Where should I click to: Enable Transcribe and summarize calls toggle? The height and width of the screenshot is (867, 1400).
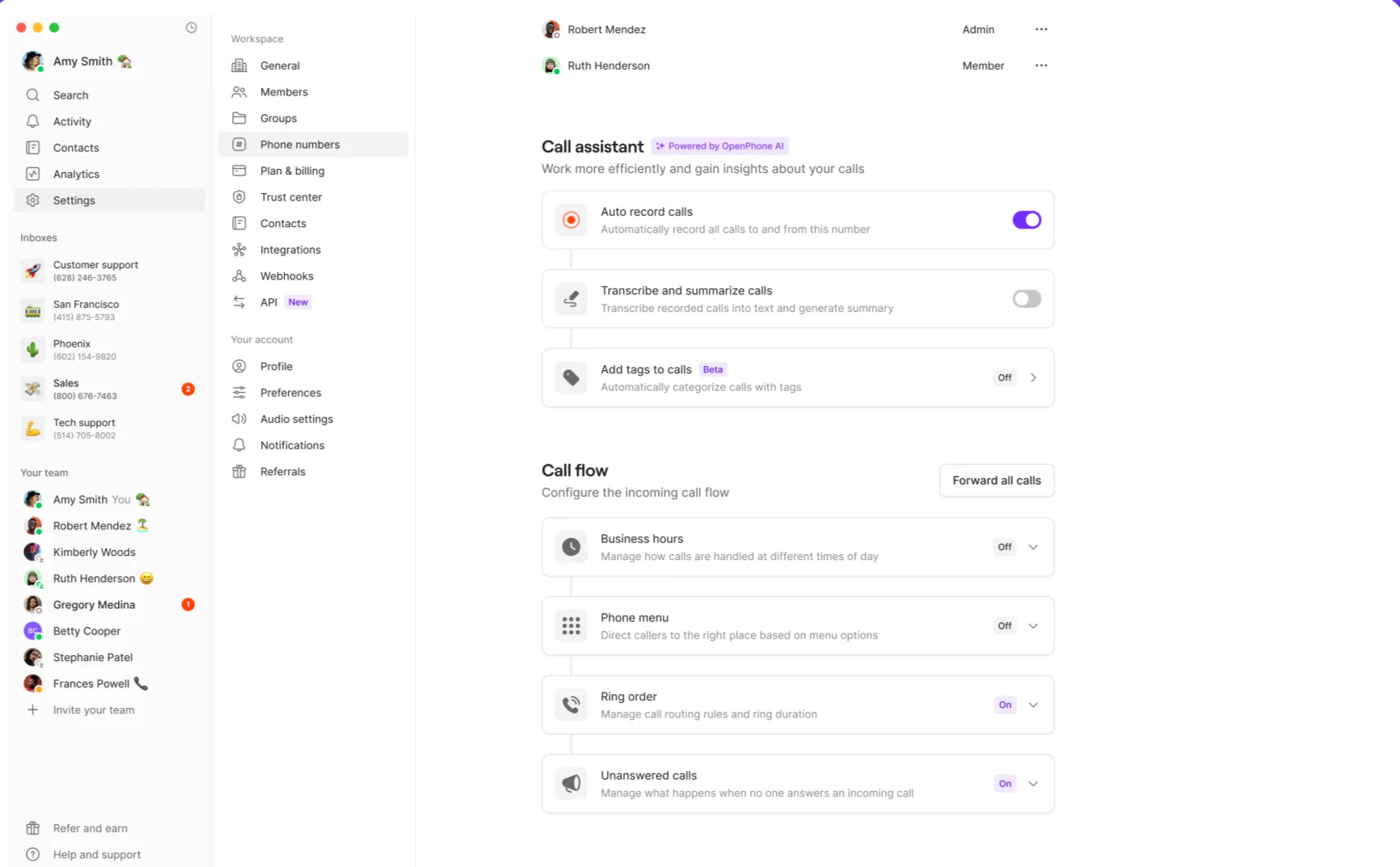pyautogui.click(x=1027, y=299)
